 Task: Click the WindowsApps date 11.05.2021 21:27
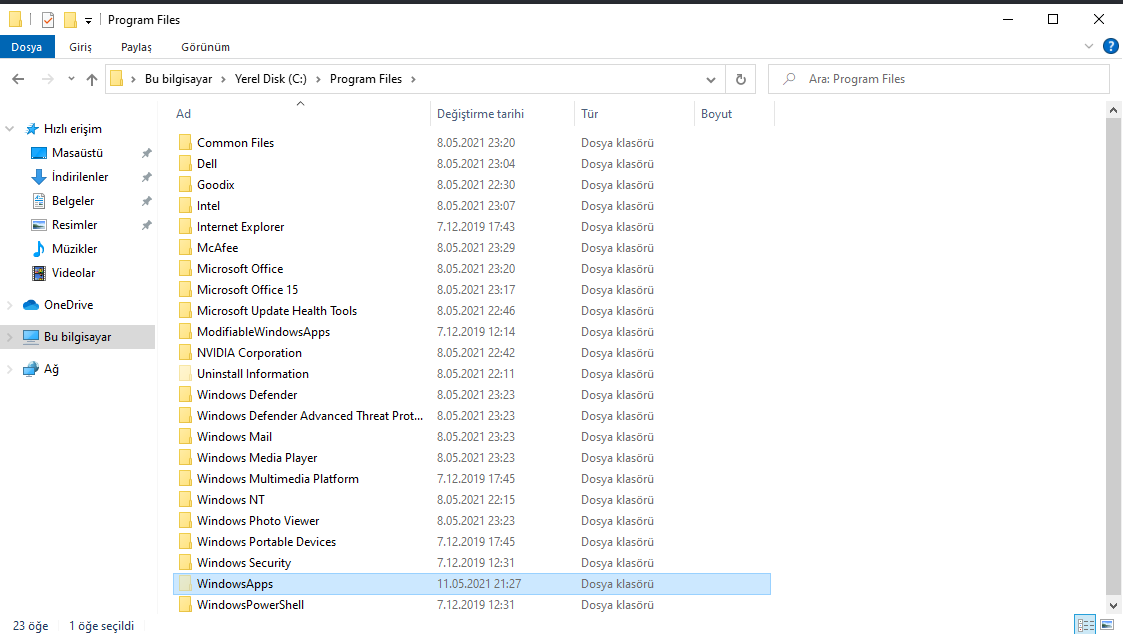point(479,584)
